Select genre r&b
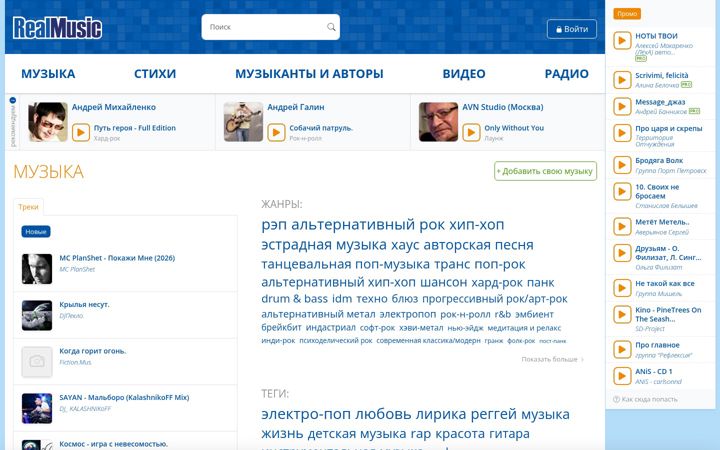The height and width of the screenshot is (450, 720). tap(503, 314)
